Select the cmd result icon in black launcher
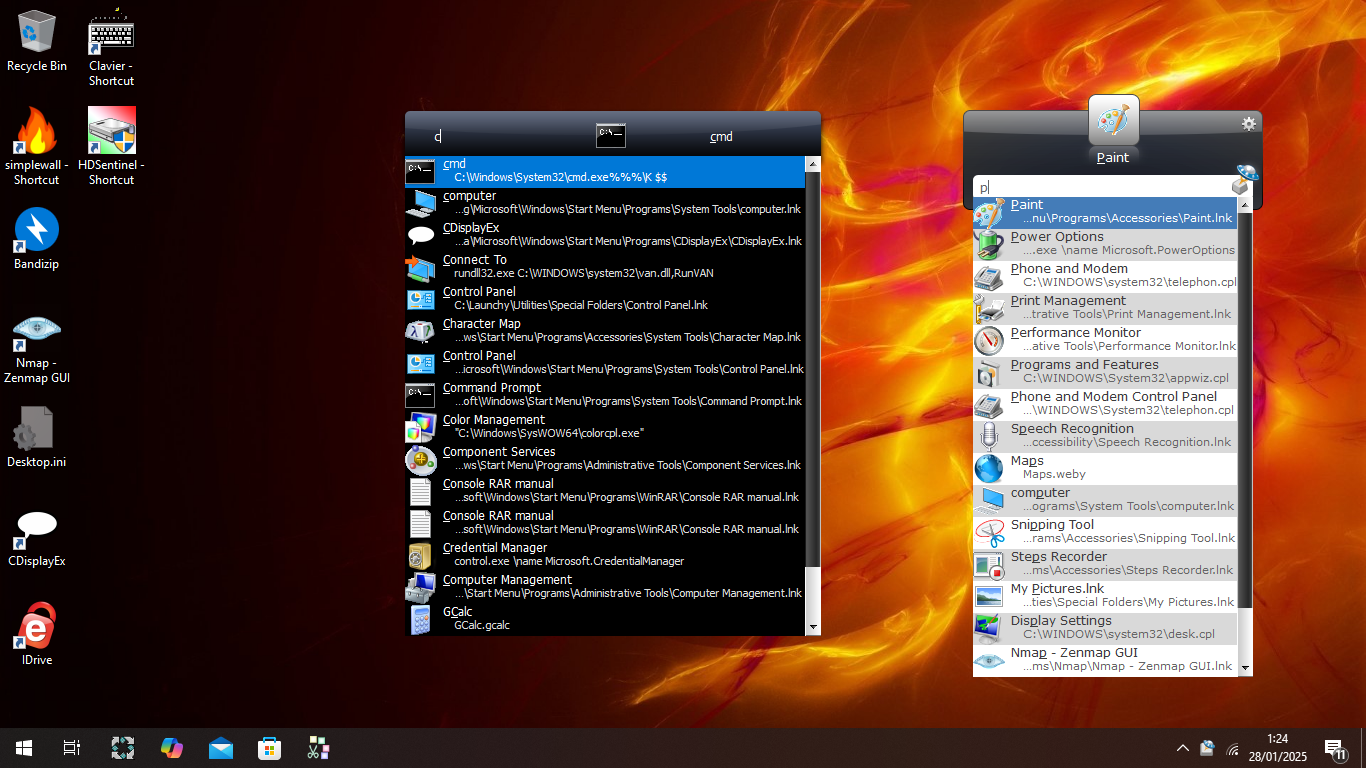1366x768 pixels. pyautogui.click(x=421, y=171)
